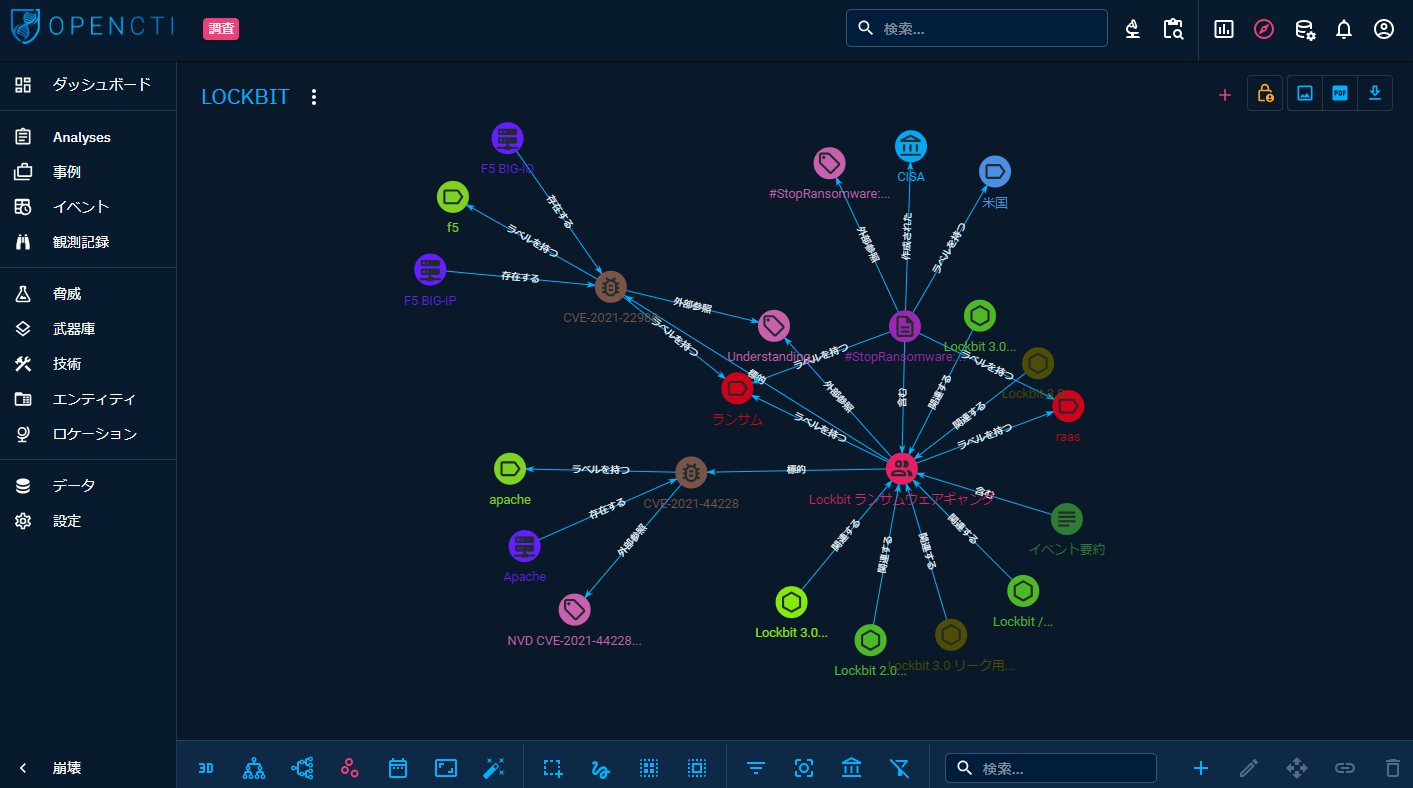Screen dimensions: 1413x788
Task: Select the apache label node
Action: point(510,468)
